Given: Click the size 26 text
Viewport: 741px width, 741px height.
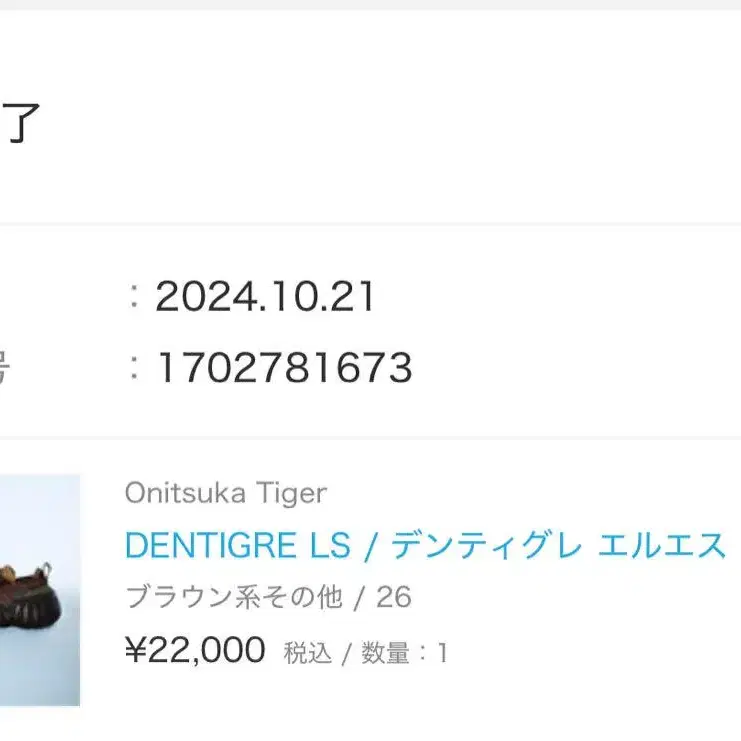Looking at the screenshot, I should (394, 598).
